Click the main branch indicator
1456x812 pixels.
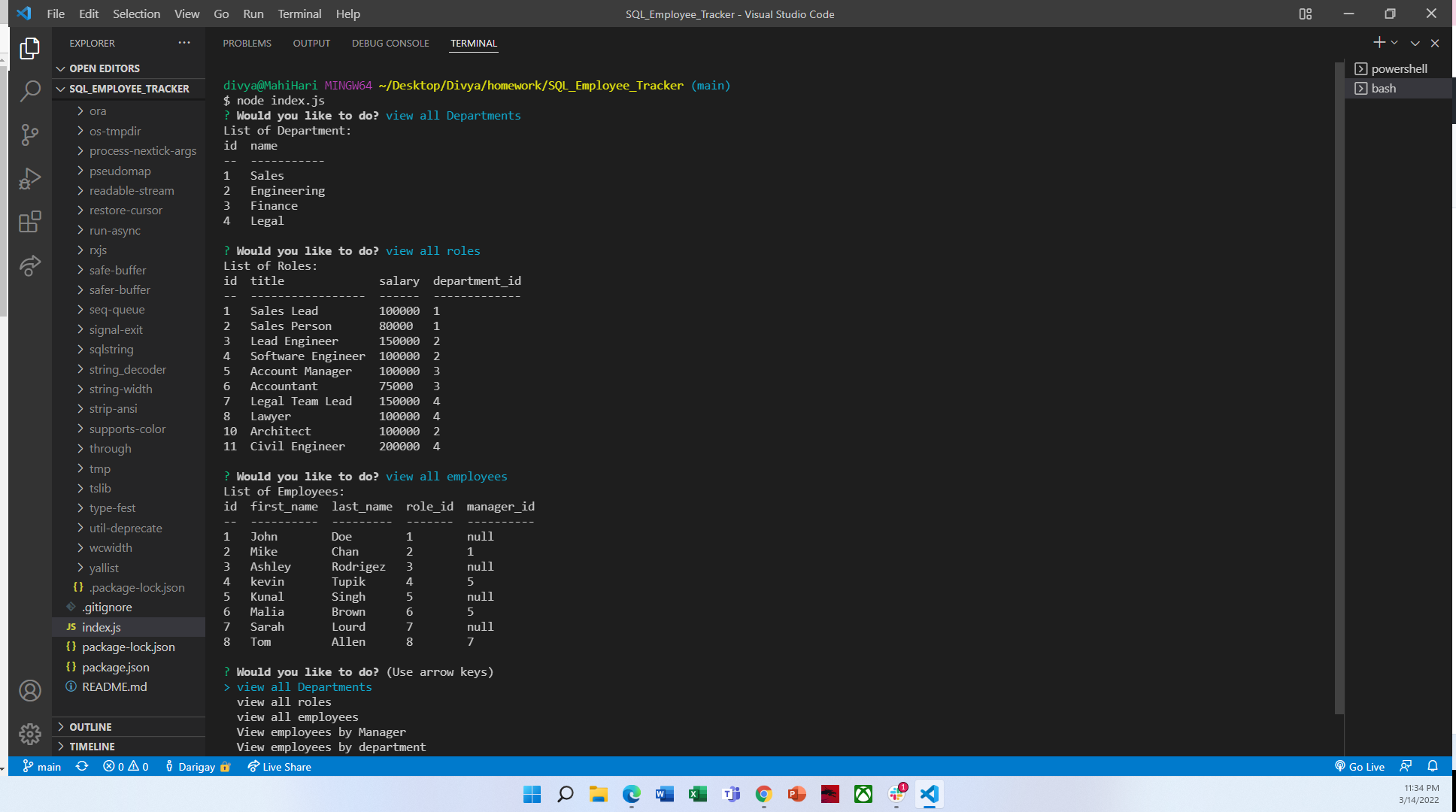pos(42,766)
